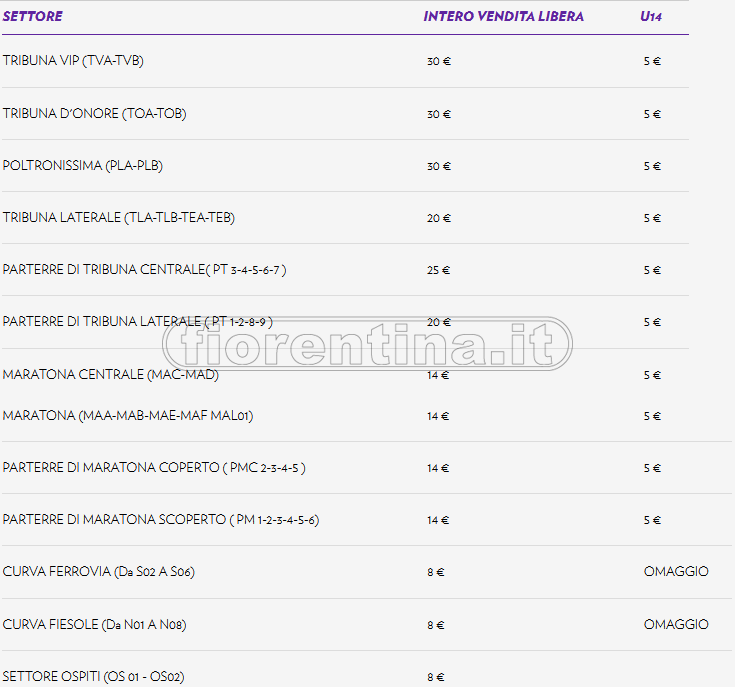Select the MARATONA (MAA-MAB-MAE-MAF MAL01) row label
Viewport: 735px width, 687px height.
click(x=127, y=415)
